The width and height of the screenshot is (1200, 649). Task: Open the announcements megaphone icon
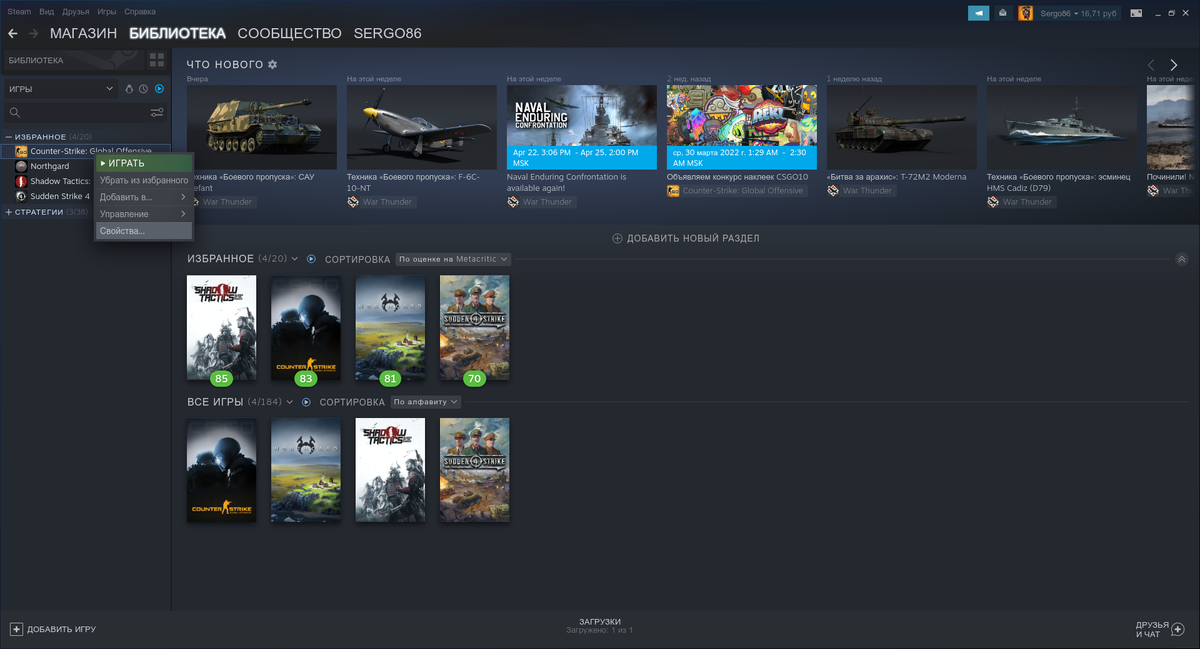pos(978,13)
